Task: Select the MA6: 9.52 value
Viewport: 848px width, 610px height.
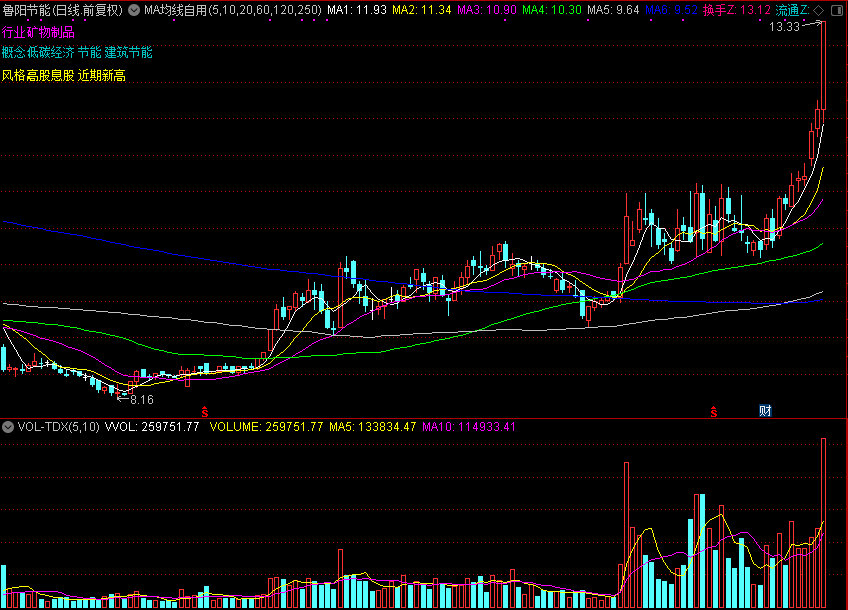Action: (x=671, y=10)
